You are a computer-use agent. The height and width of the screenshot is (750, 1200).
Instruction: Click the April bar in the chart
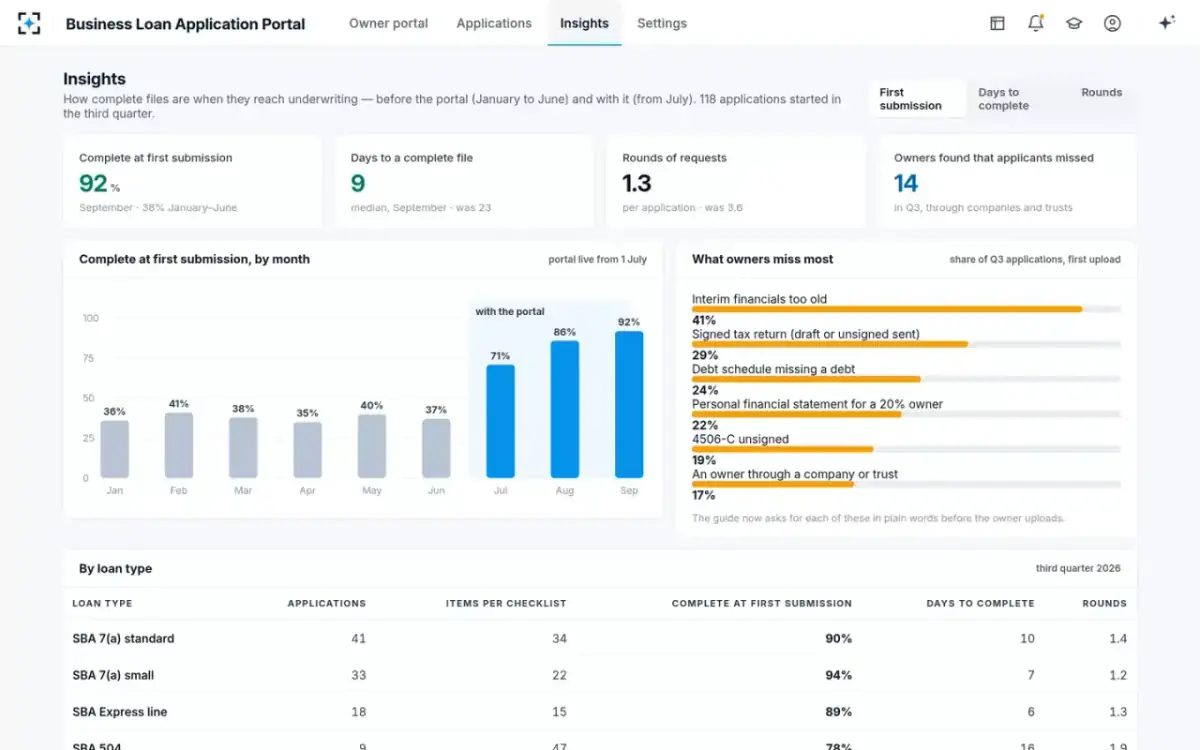click(x=307, y=450)
